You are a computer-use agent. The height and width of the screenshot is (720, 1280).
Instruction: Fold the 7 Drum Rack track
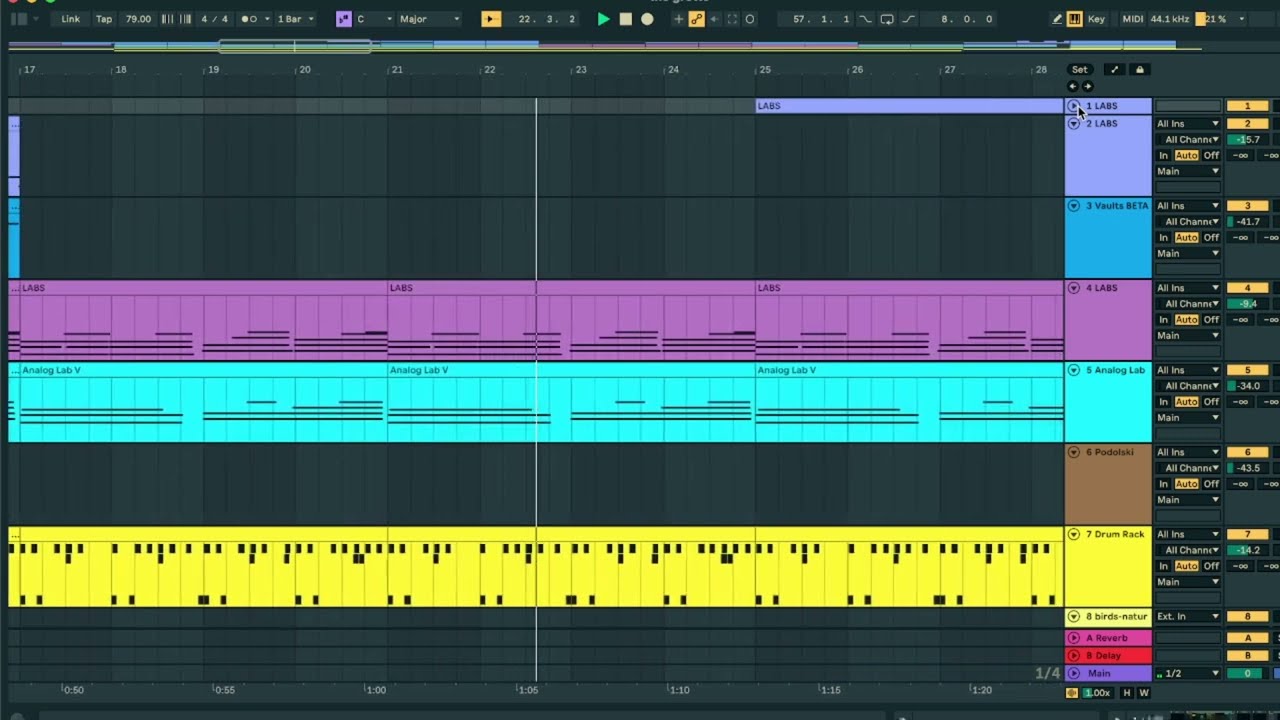click(1074, 534)
